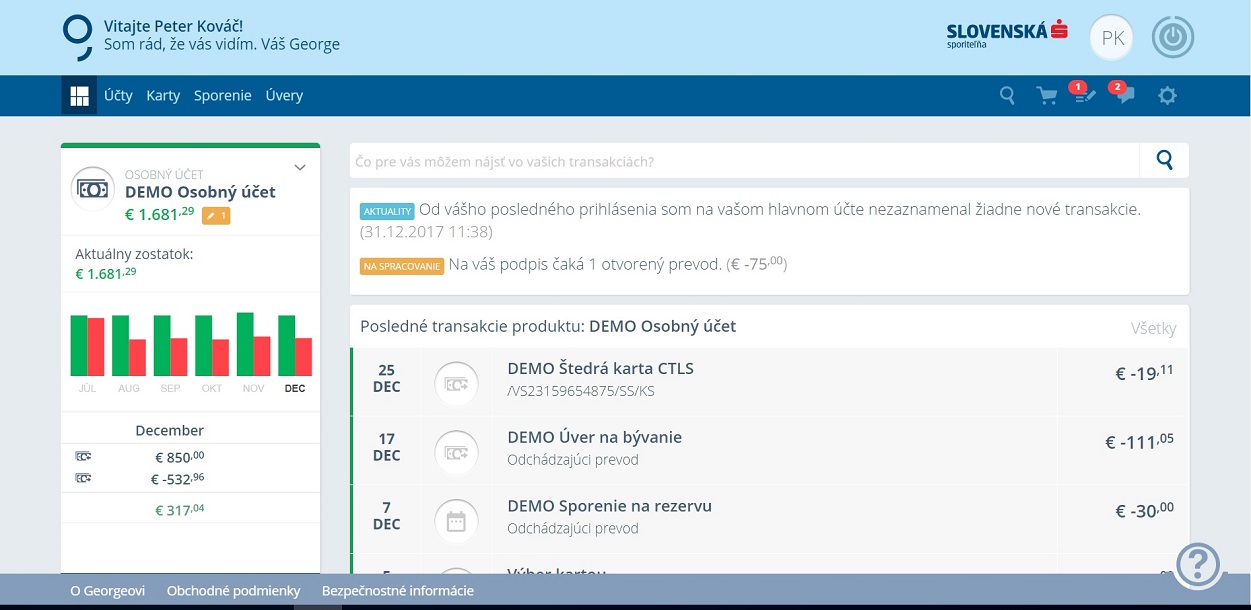The height and width of the screenshot is (610, 1251).
Task: Click icon of DEMO Úver na bývanie transaction
Action: click(456, 452)
